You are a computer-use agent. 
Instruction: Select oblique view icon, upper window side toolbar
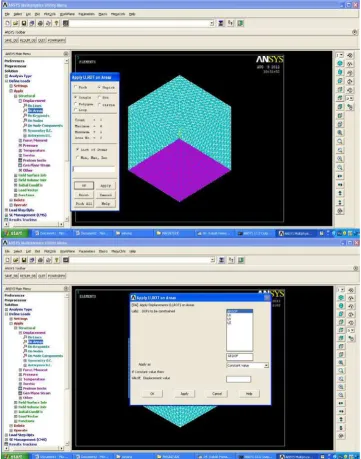tap(340, 72)
